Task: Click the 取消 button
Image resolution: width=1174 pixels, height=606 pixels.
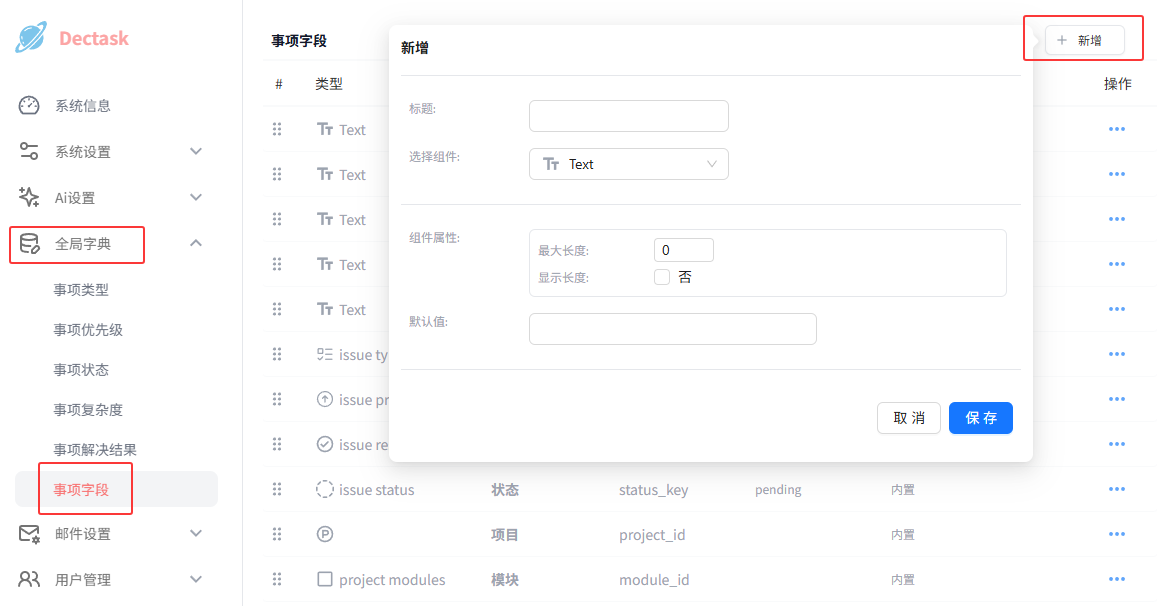Action: pyautogui.click(x=909, y=418)
